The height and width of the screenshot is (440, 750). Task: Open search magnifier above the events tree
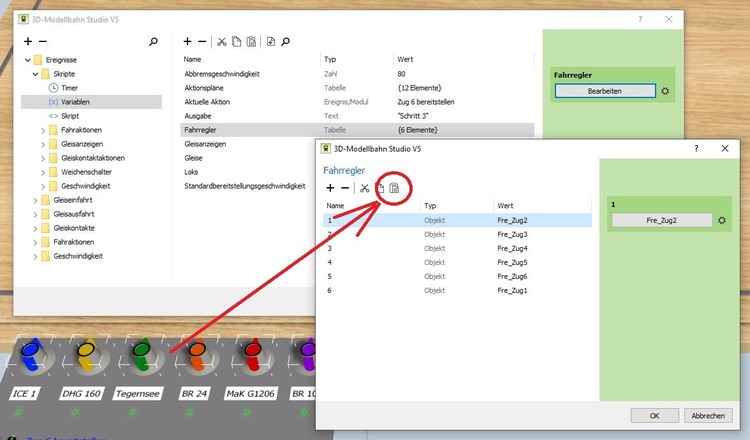[x=154, y=42]
